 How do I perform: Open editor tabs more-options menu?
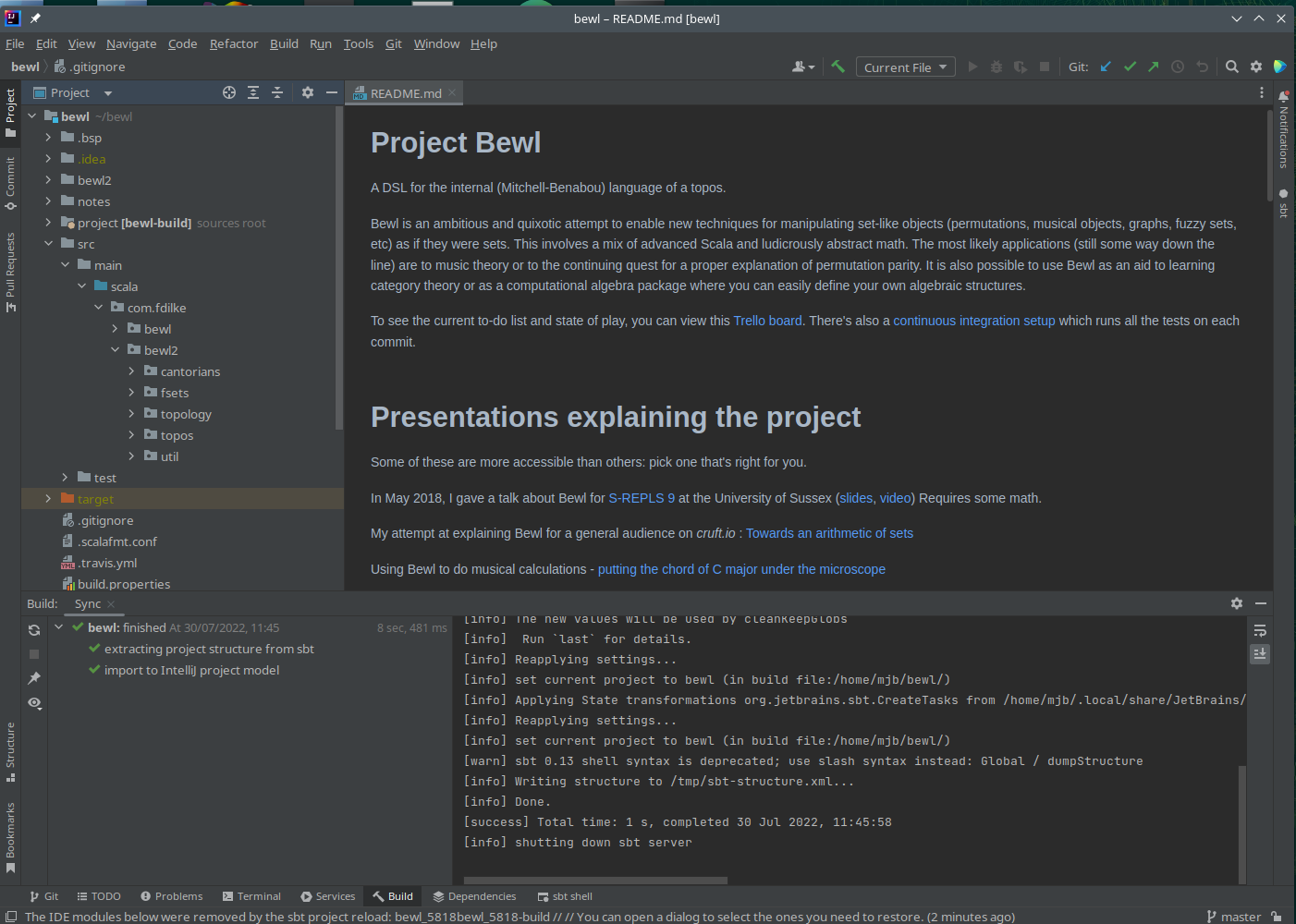click(x=1262, y=92)
